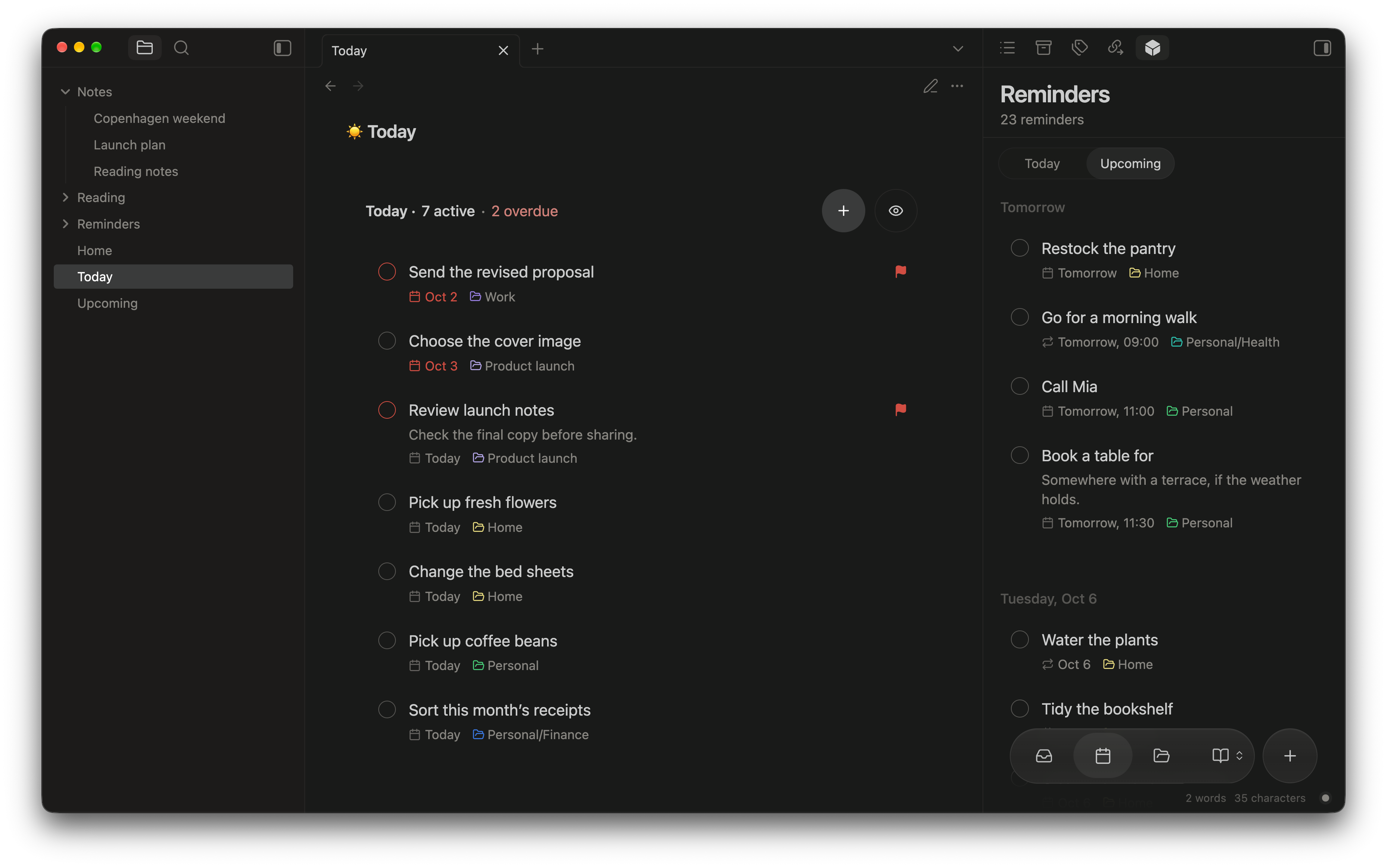Navigate forward with right arrow
Image resolution: width=1387 pixels, height=868 pixels.
coord(358,86)
